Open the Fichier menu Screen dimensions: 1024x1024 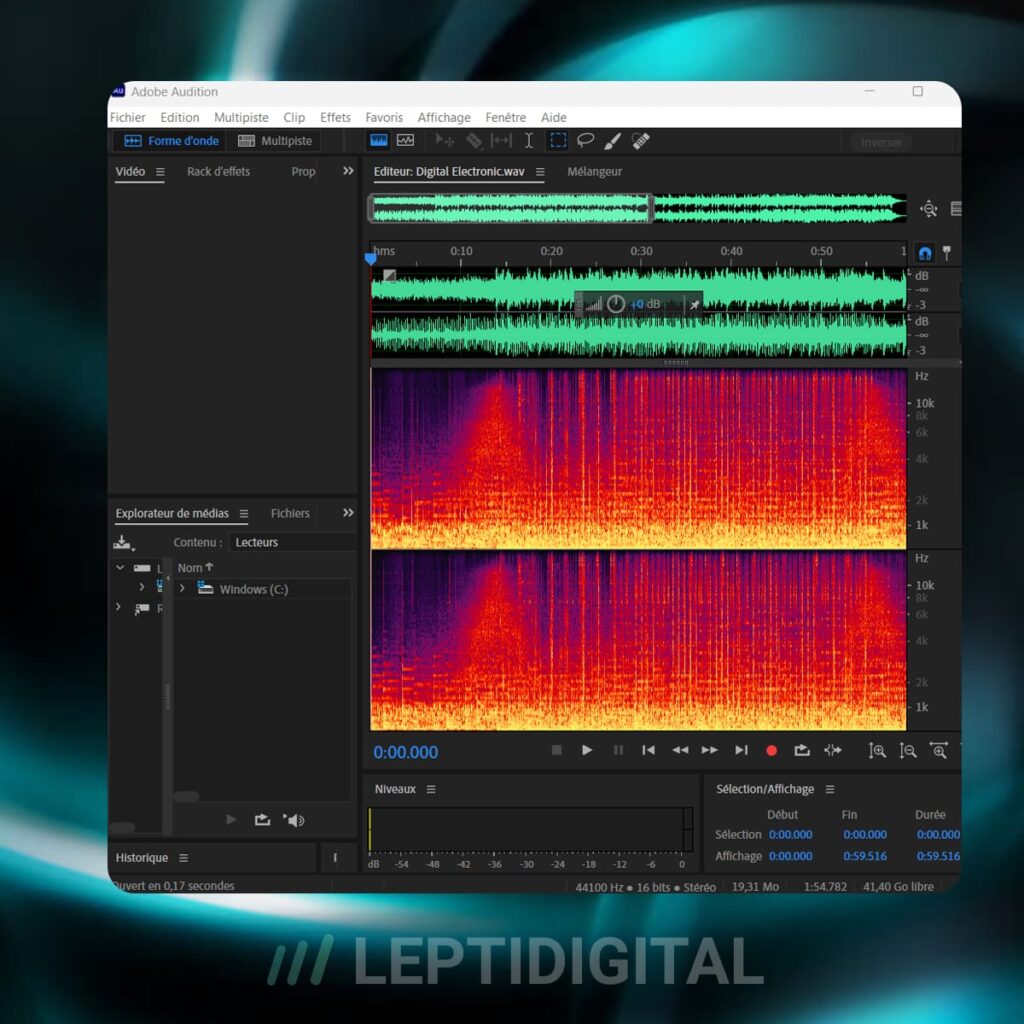127,118
